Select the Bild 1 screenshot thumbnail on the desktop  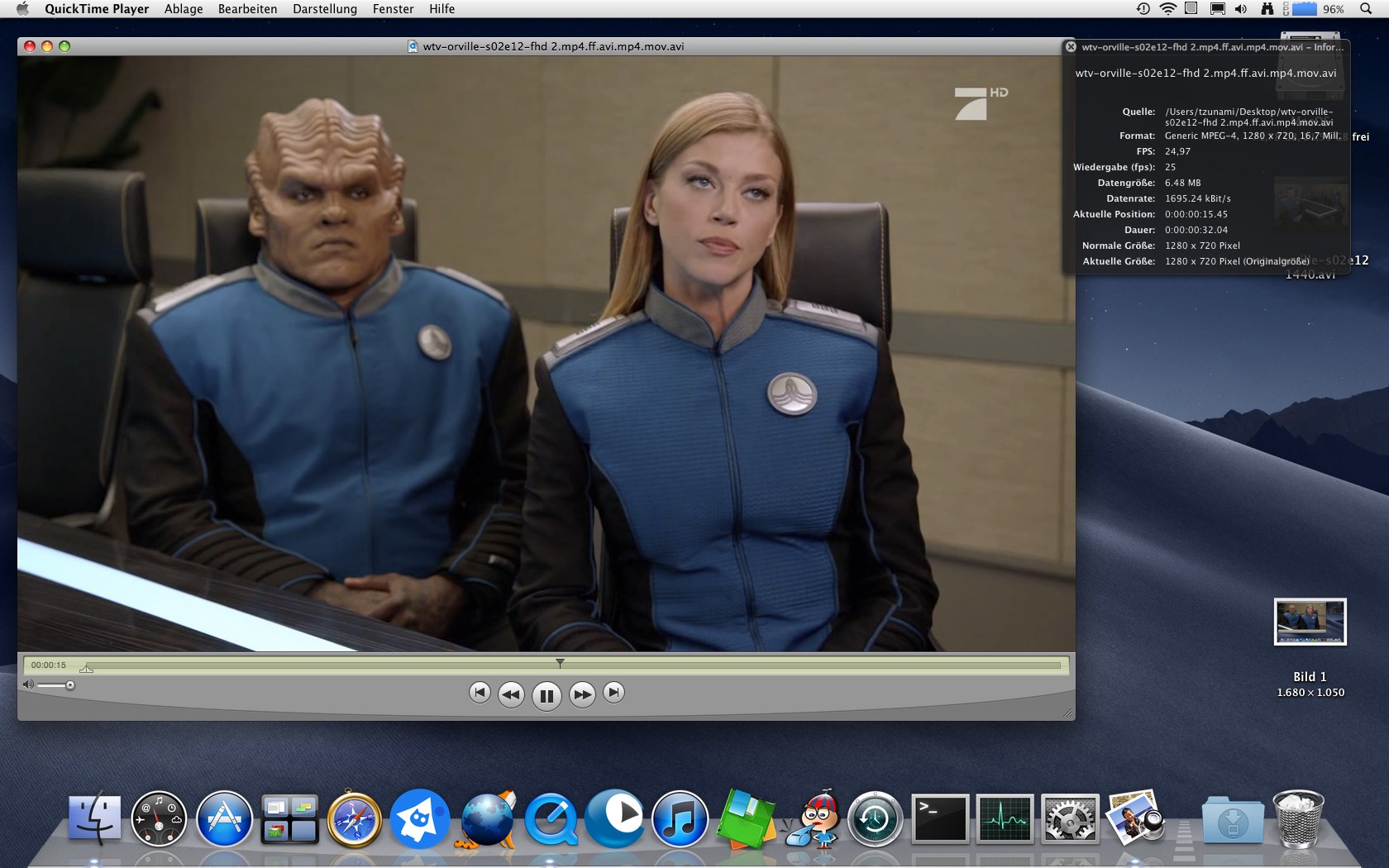pos(1310,622)
